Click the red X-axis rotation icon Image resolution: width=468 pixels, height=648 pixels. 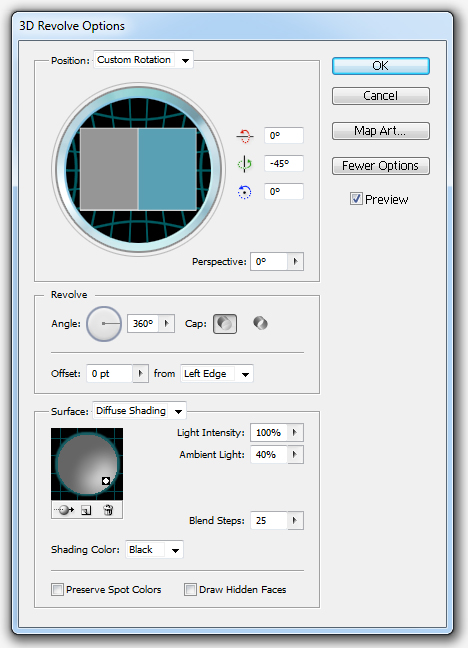245,136
